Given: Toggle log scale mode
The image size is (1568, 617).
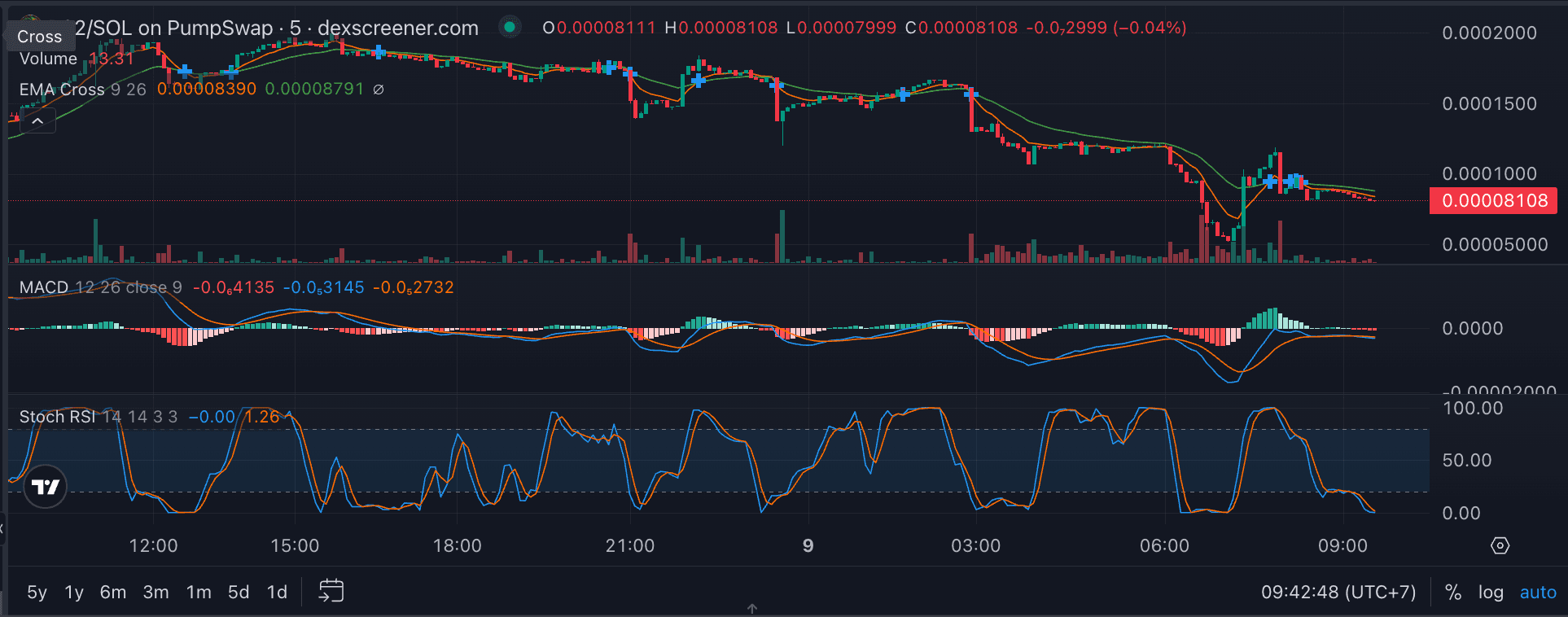Looking at the screenshot, I should click(1491, 592).
